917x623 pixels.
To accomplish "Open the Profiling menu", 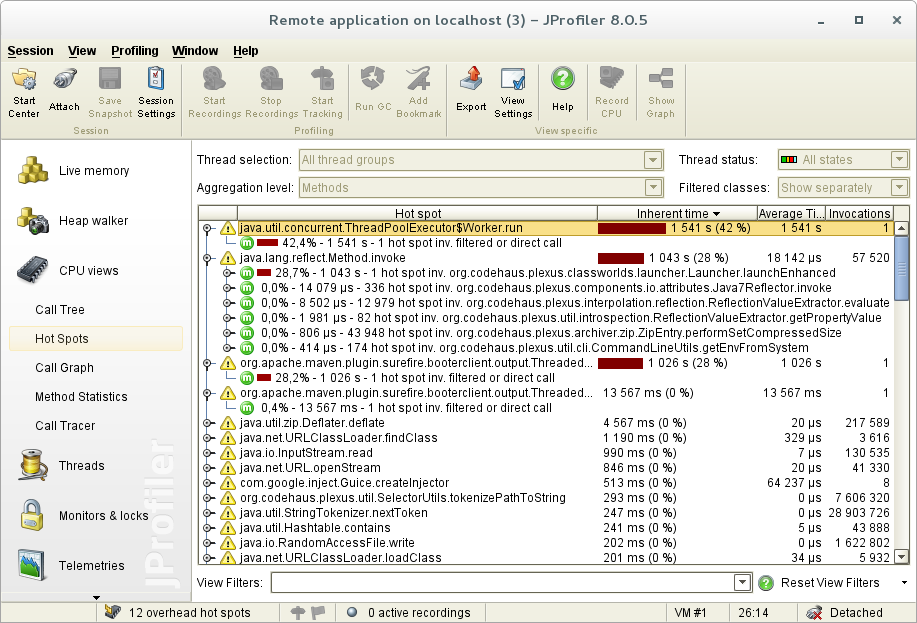I will coord(135,51).
